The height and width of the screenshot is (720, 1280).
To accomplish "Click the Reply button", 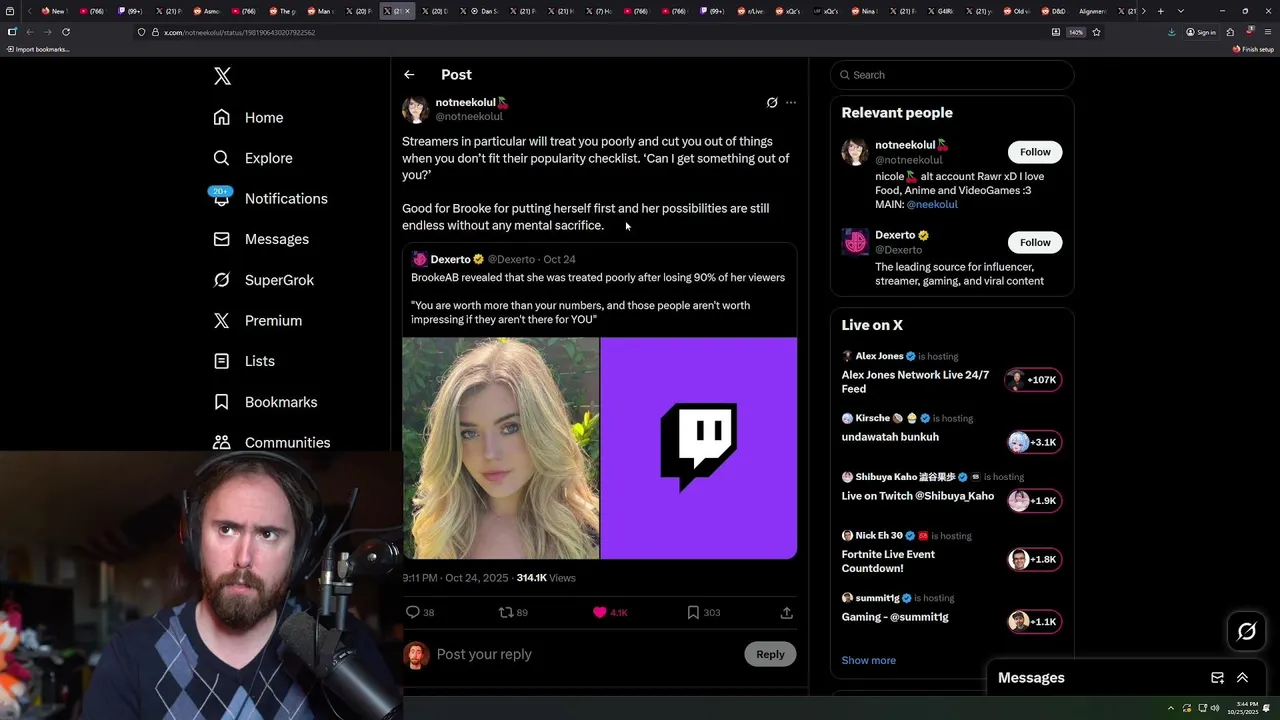I will coord(770,654).
